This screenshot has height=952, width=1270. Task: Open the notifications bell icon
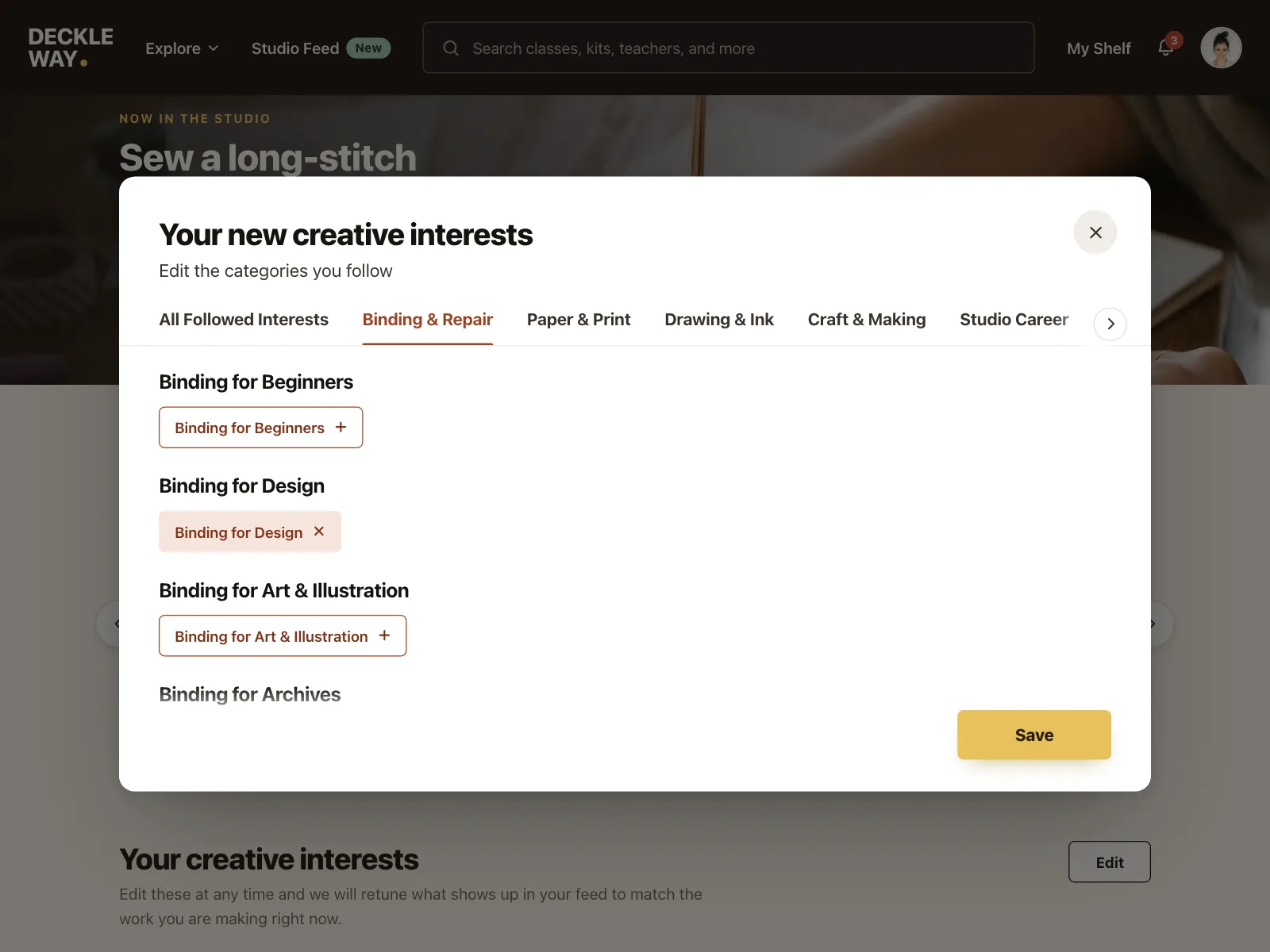click(x=1165, y=48)
